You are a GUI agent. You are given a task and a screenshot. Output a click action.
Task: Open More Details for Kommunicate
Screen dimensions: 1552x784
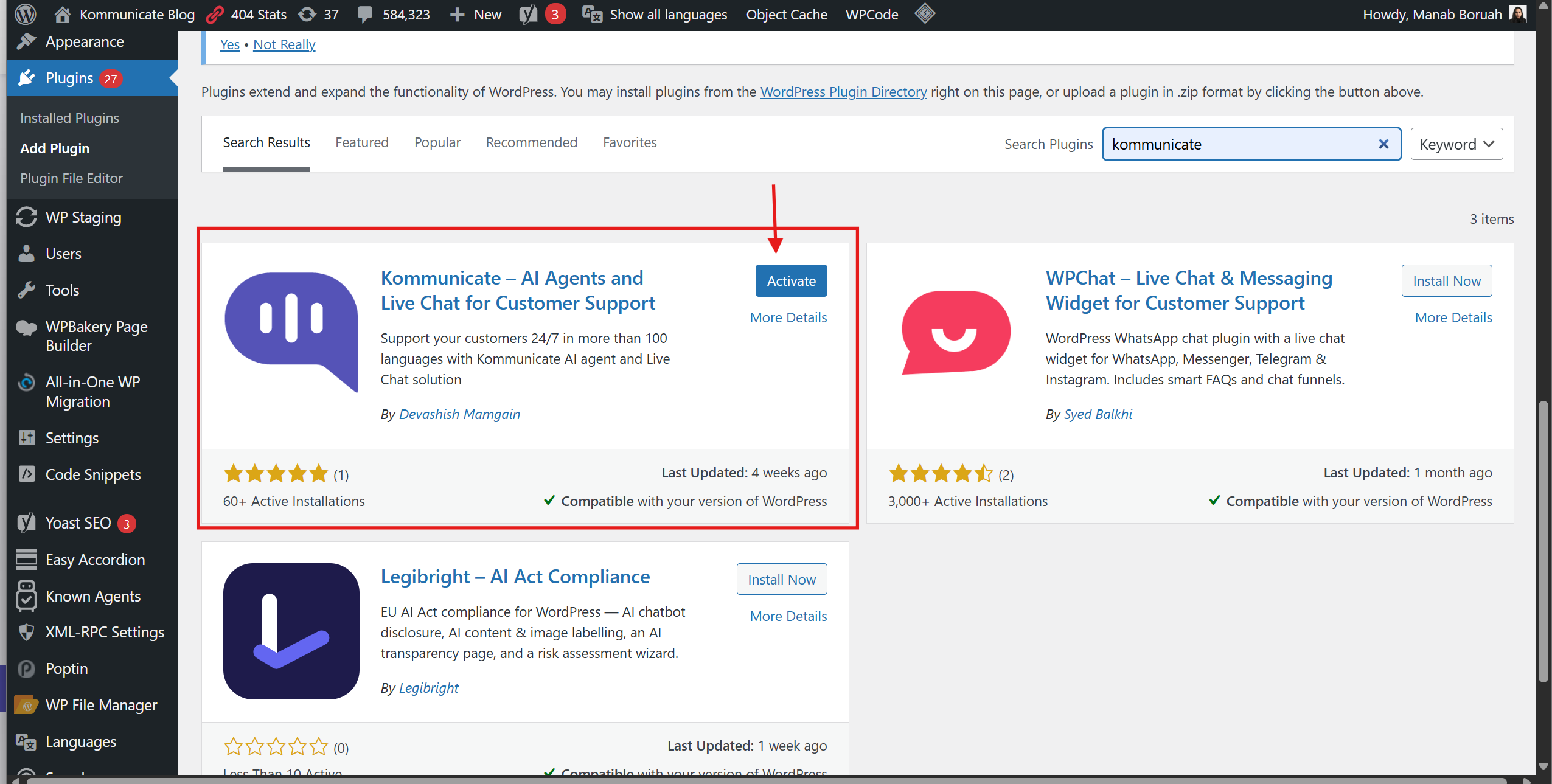point(788,317)
